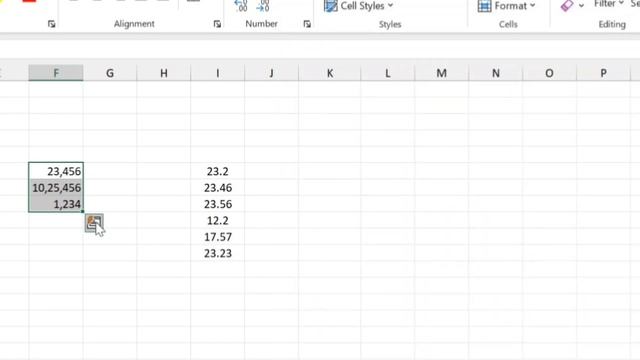Screen dimensions: 640x360
Task: Click the cell containing 17.57
Action: [x=218, y=237]
